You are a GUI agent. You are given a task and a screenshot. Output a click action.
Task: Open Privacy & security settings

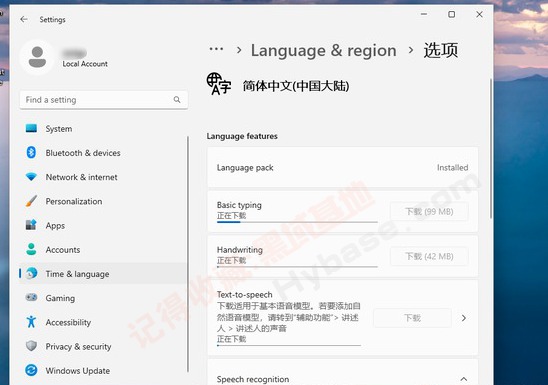(102, 346)
